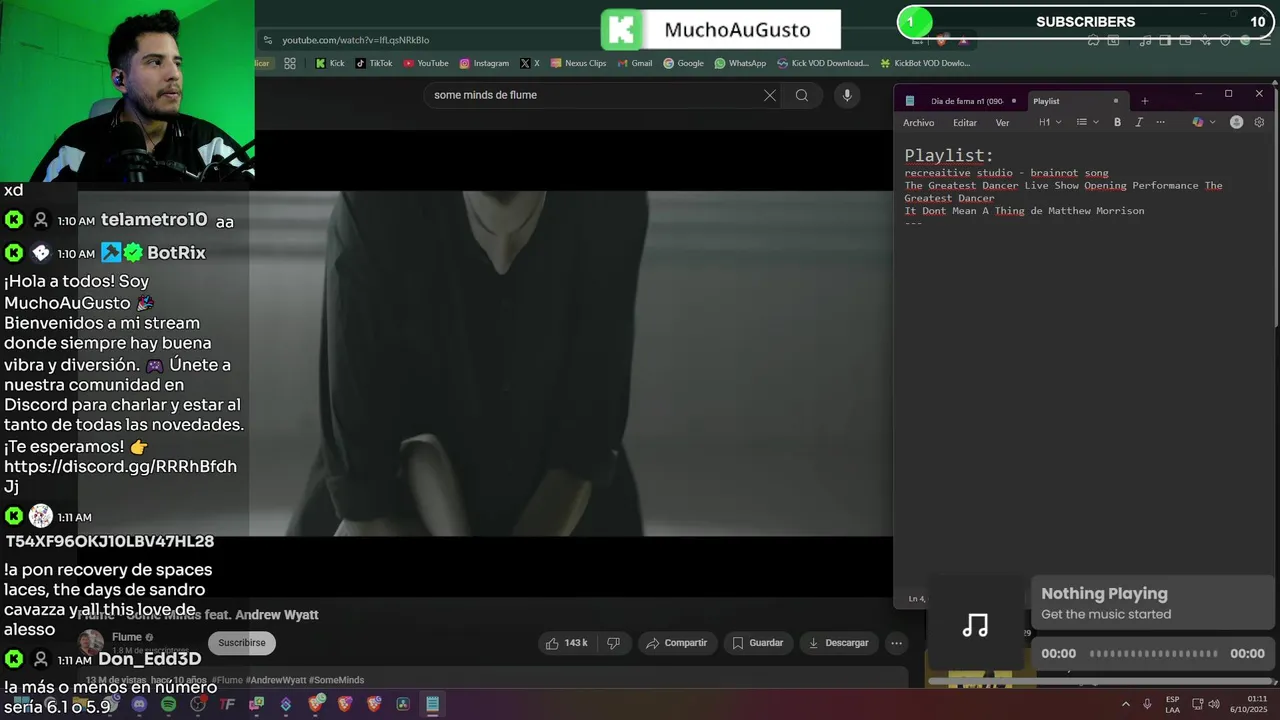Show hidden system tray icons chevron
1280x720 pixels.
(1125, 704)
